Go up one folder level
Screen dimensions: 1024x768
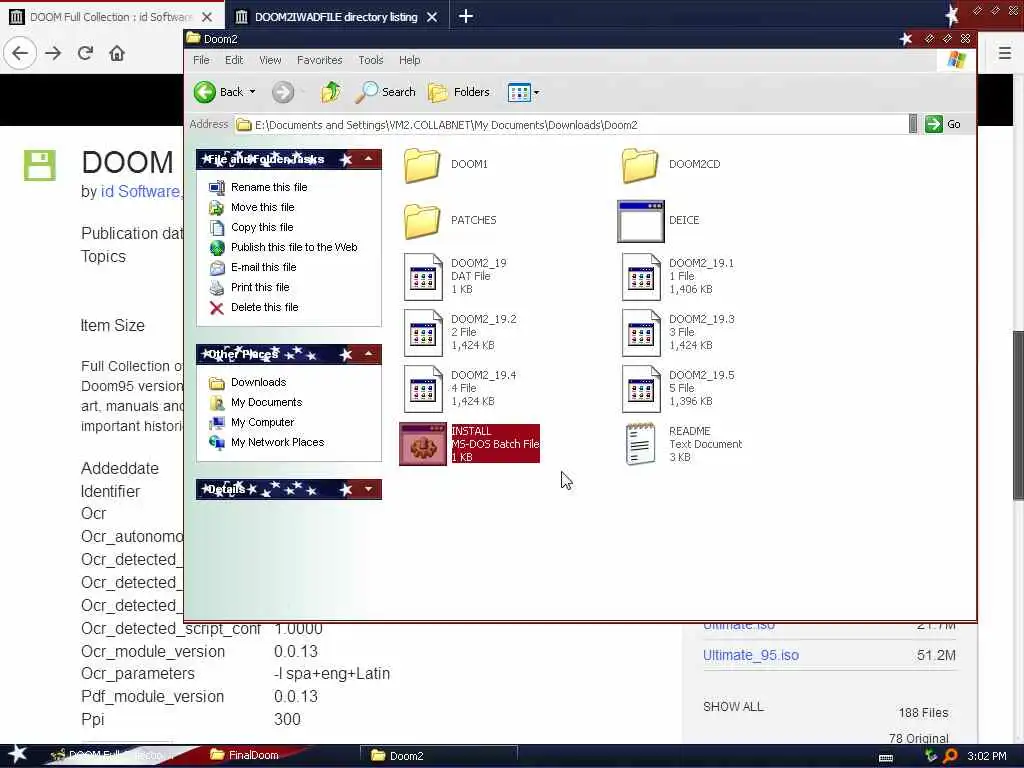coord(330,92)
